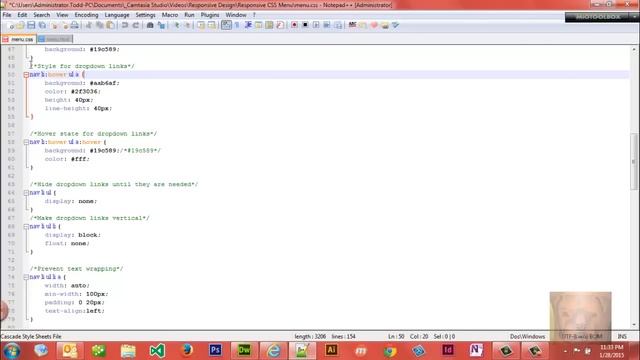Image resolution: width=640 pixels, height=360 pixels.
Task: Click the Print toolbar icon
Action: [74, 25]
